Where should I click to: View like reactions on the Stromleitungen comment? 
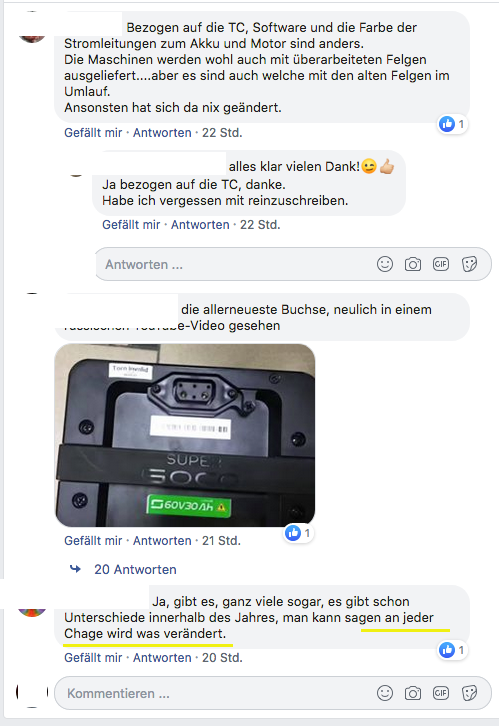[452, 124]
